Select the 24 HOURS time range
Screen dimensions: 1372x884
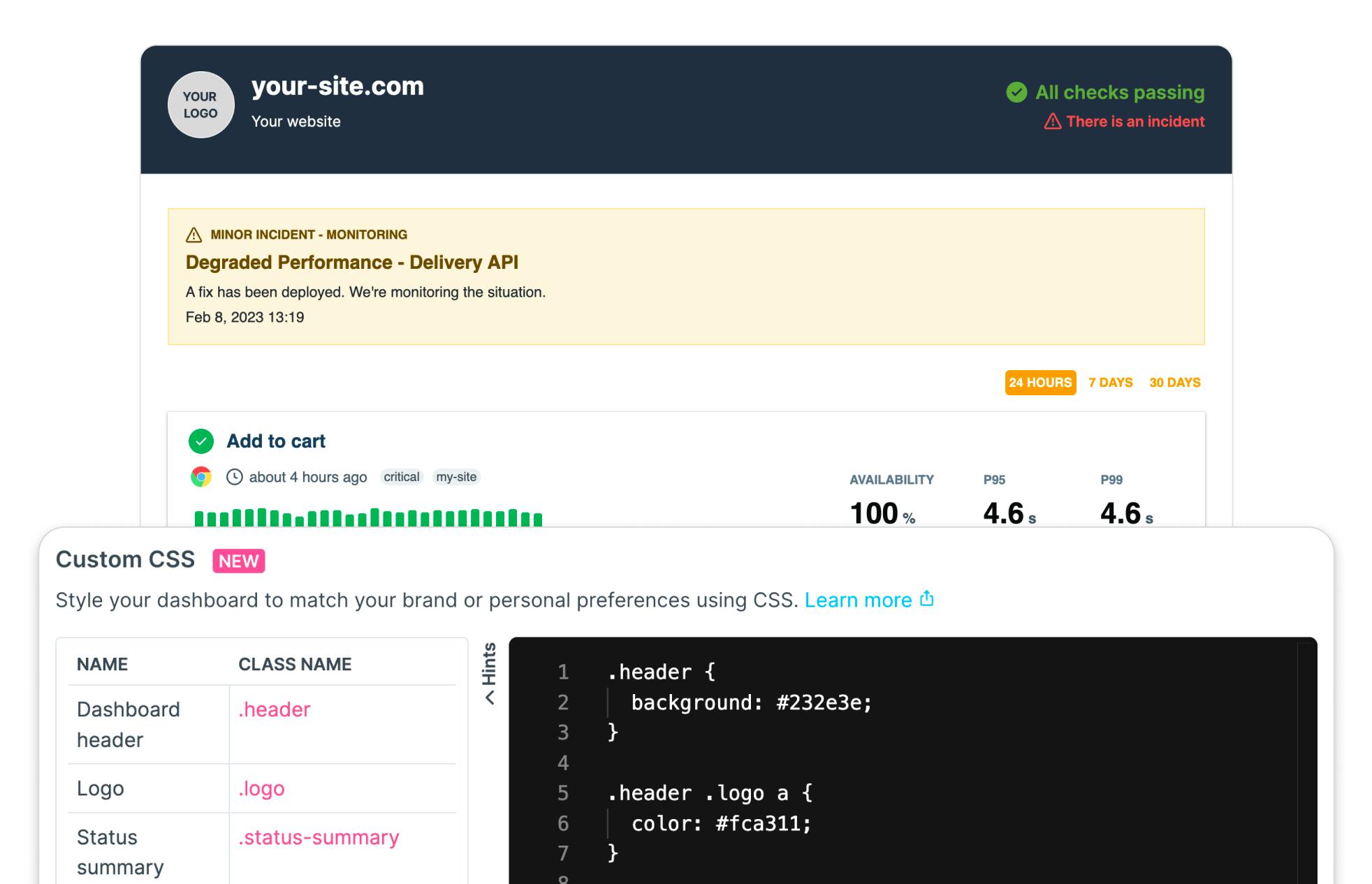coord(1039,383)
